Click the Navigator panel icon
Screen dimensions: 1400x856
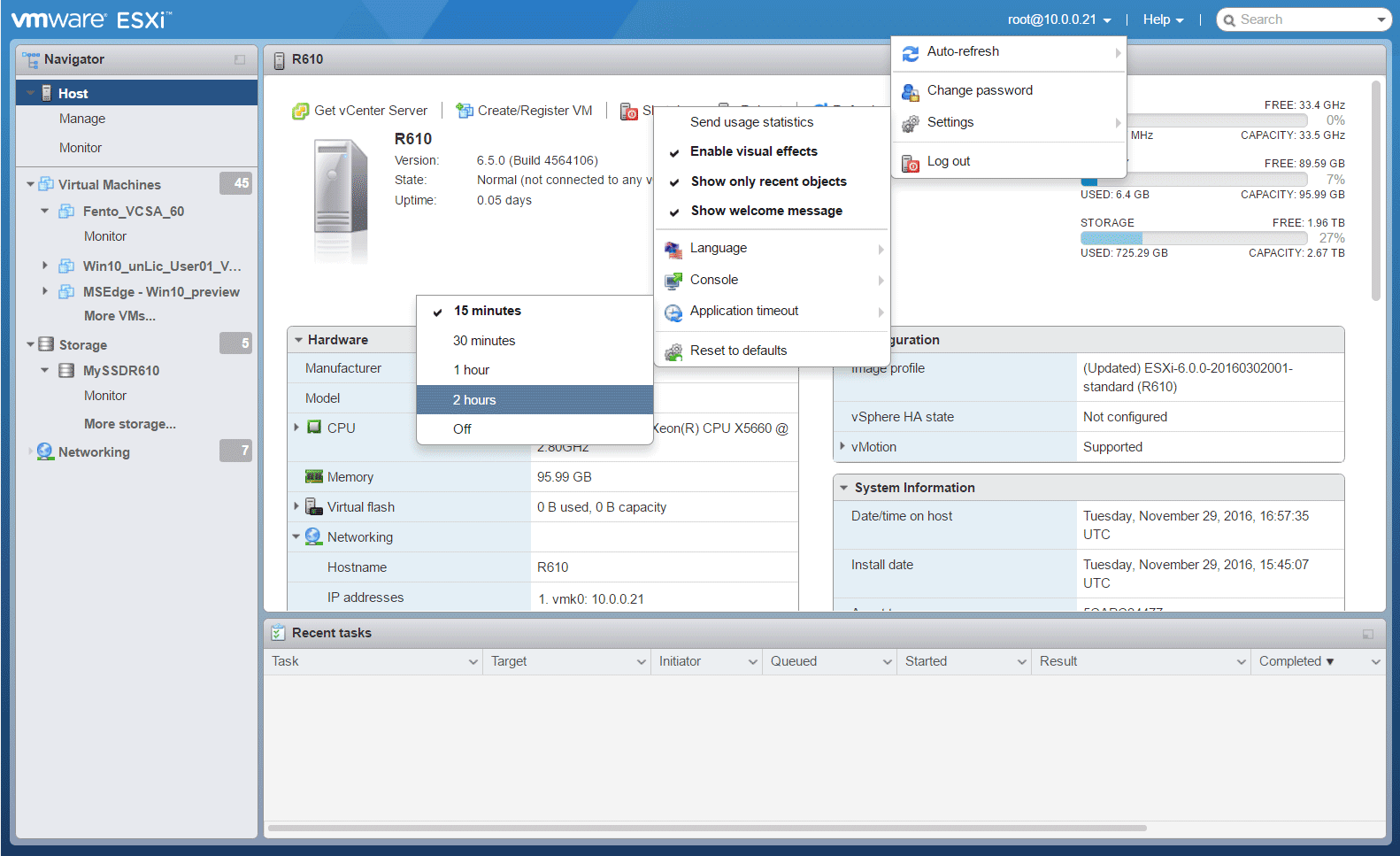pos(31,59)
